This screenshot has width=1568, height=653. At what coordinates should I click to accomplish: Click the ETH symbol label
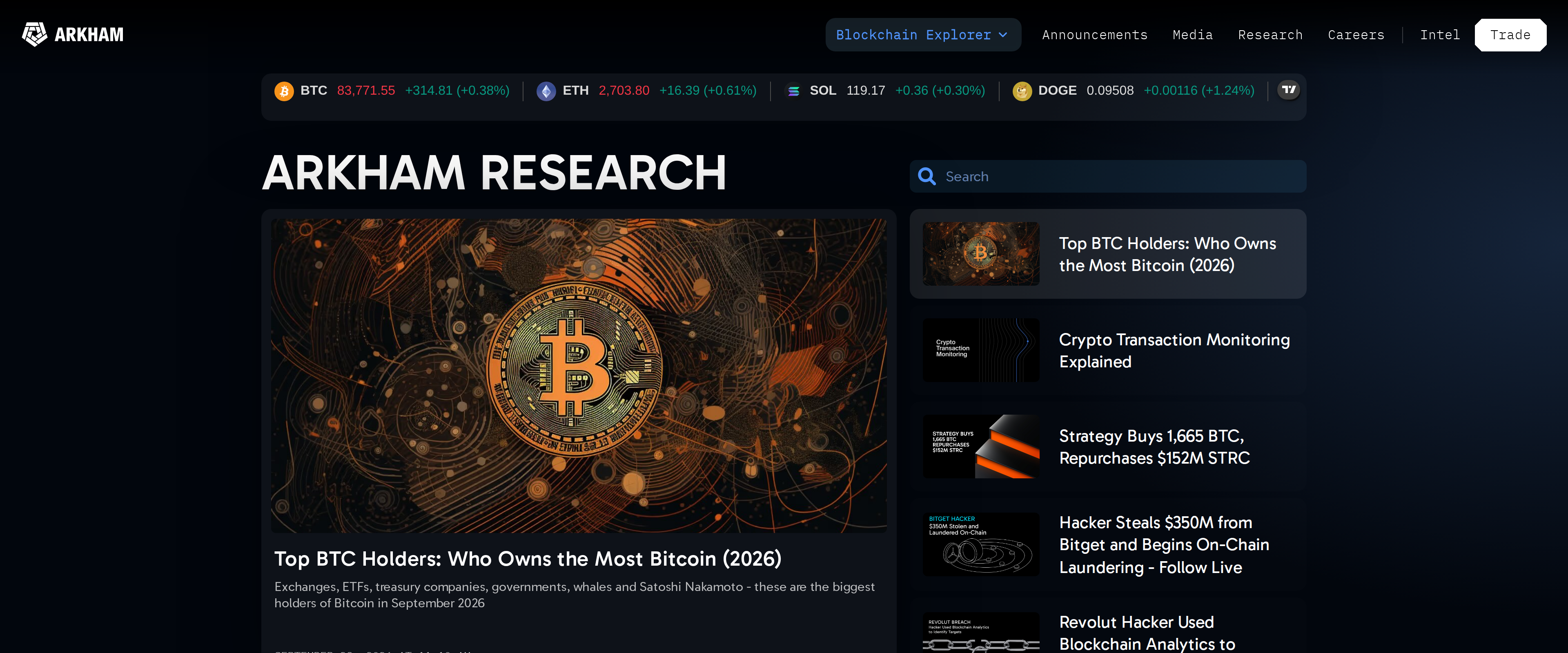pos(575,91)
